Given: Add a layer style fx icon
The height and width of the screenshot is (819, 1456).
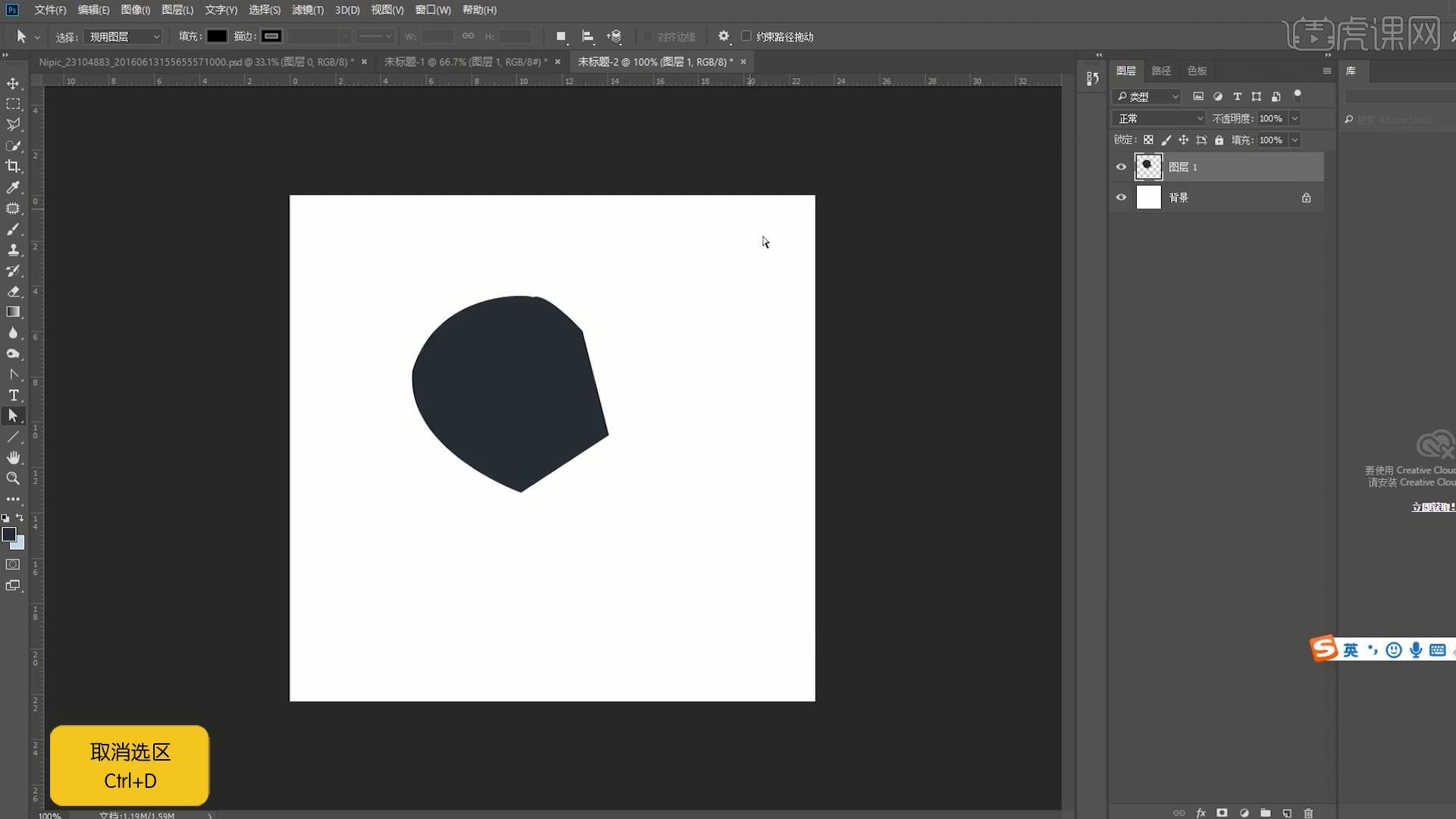Looking at the screenshot, I should pyautogui.click(x=1200, y=813).
